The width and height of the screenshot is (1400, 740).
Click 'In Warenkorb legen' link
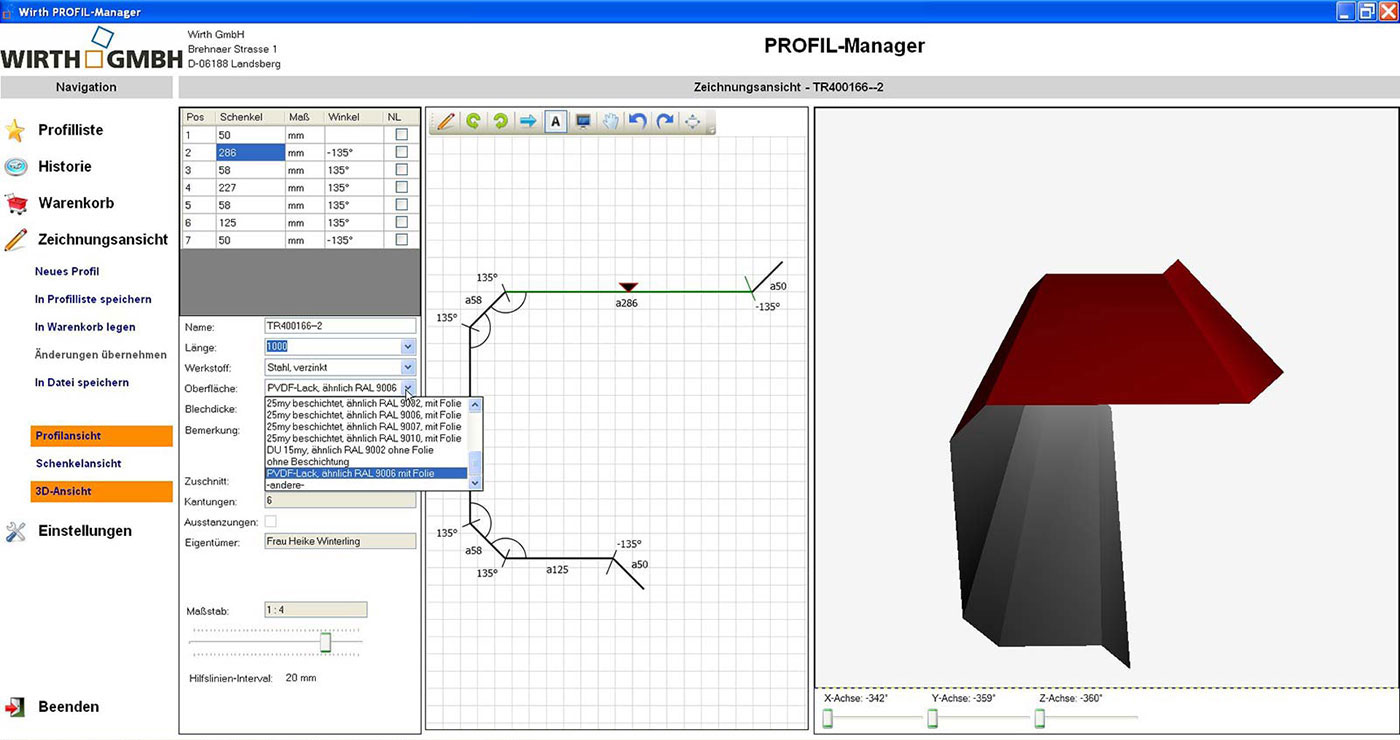click(85, 327)
